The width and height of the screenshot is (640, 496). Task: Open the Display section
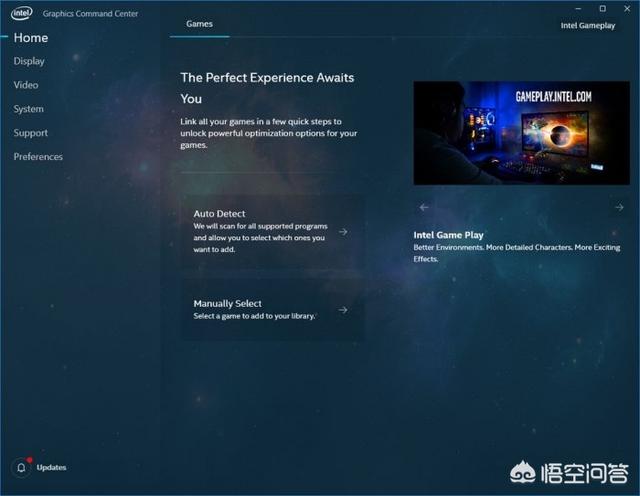[x=29, y=61]
